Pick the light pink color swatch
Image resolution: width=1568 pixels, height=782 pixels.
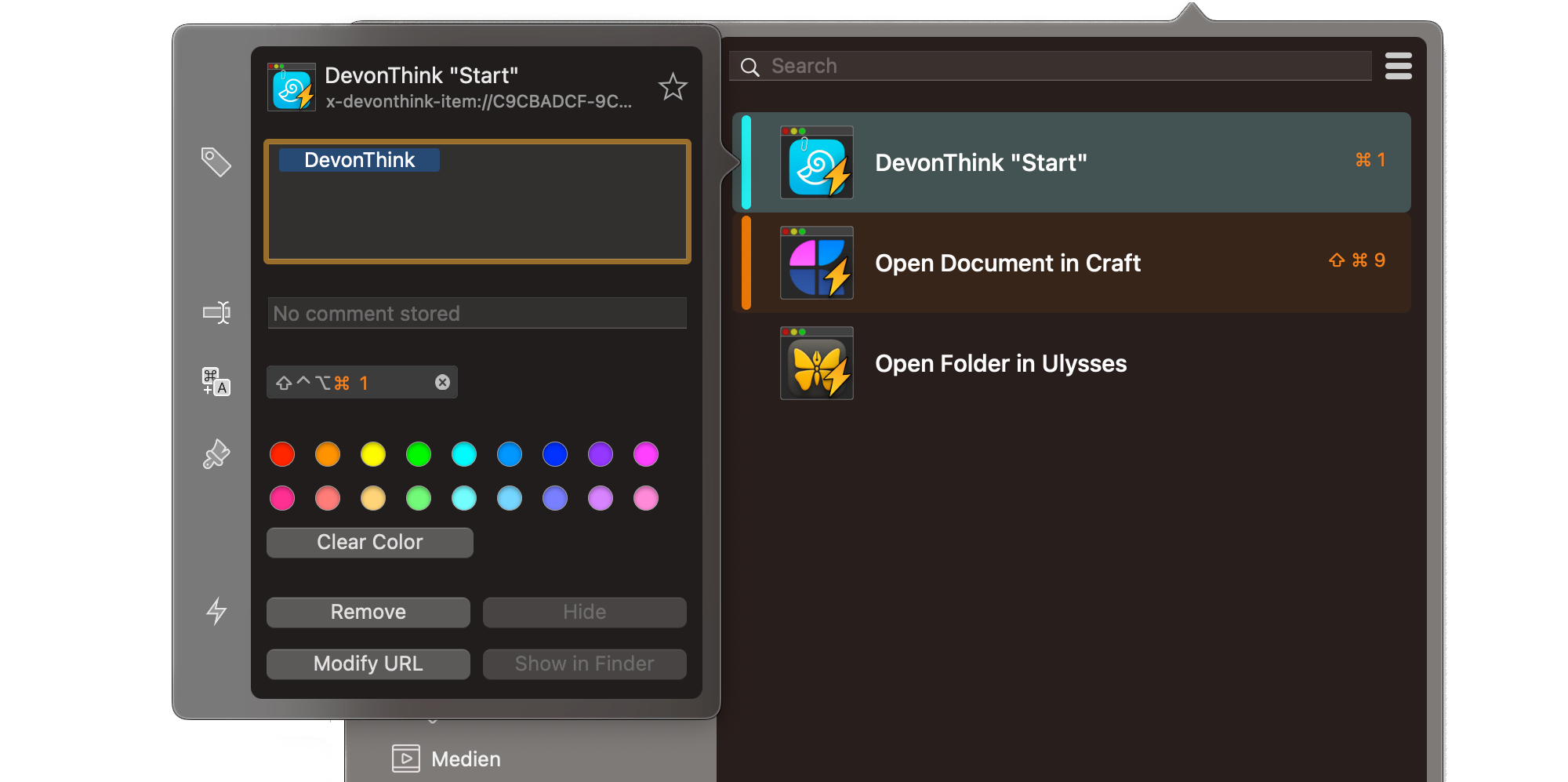(x=646, y=498)
